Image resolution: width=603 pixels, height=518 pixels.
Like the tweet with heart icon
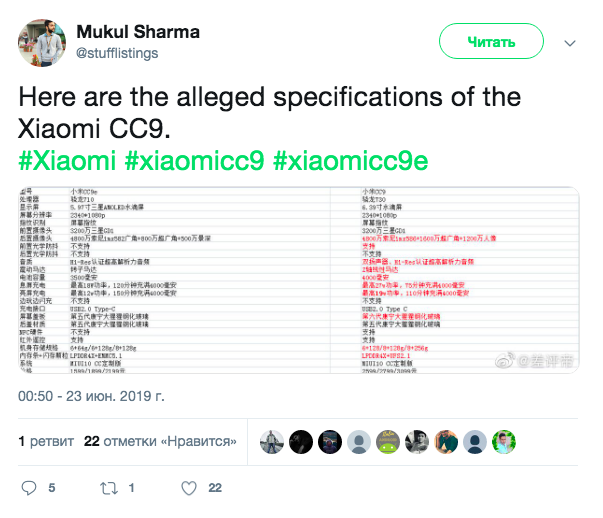click(x=189, y=488)
